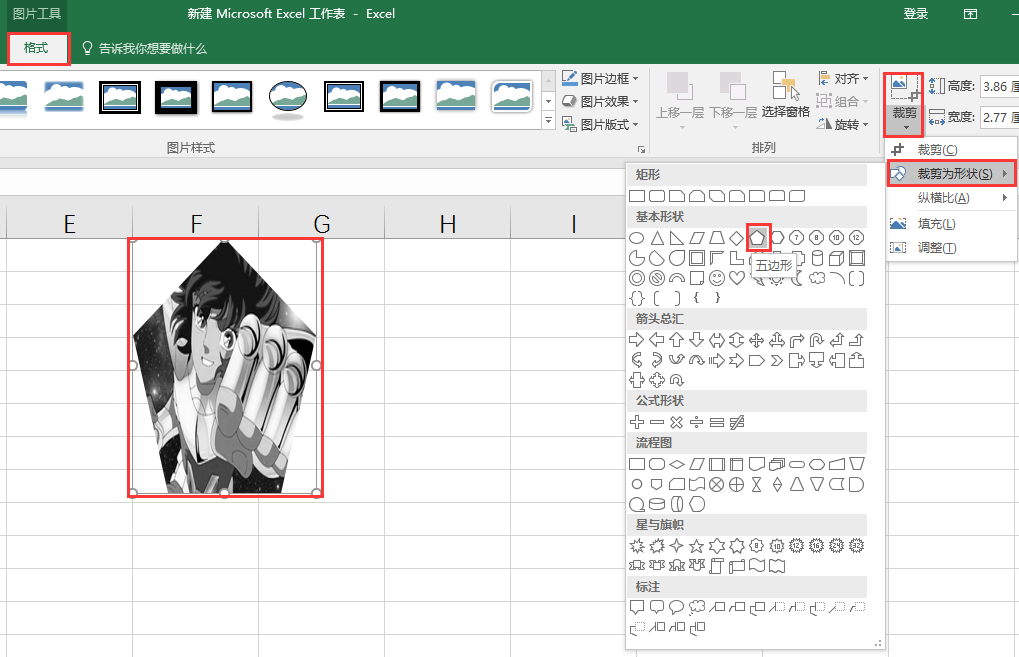Open the 图片版式 dropdown

(600, 124)
